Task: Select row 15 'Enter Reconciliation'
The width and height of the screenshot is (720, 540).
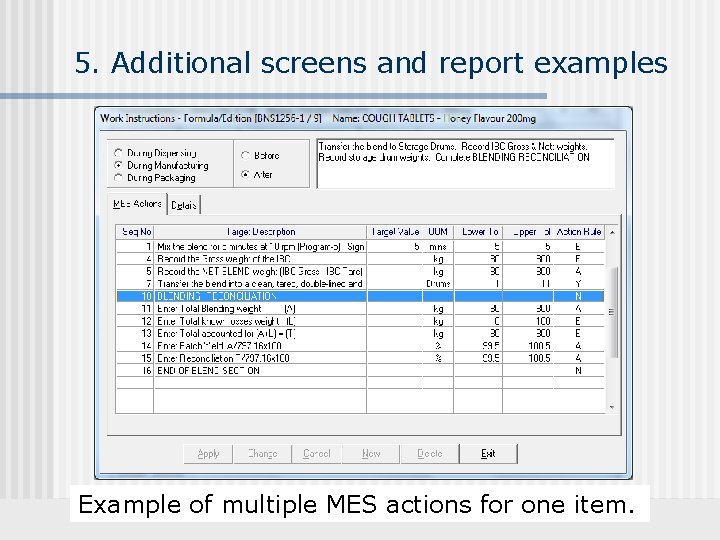Action: click(360, 358)
